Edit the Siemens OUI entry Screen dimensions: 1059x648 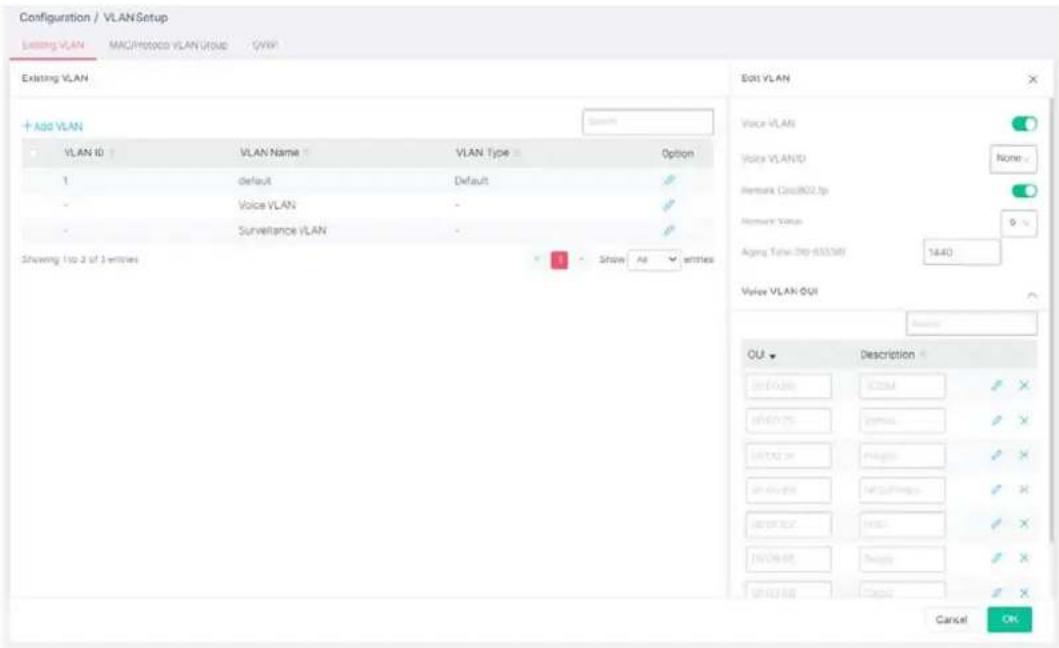[x=996, y=420]
